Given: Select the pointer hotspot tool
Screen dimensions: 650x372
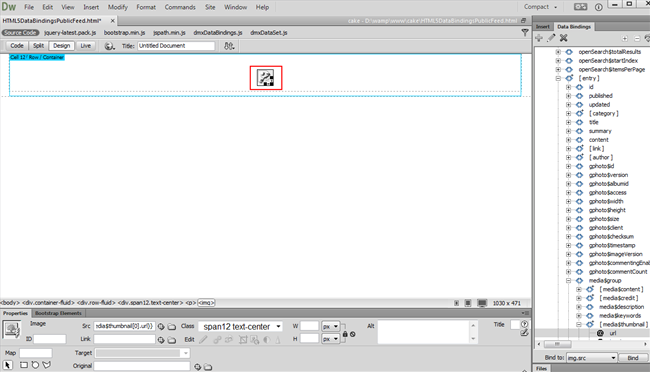Looking at the screenshot, I should (7, 365).
